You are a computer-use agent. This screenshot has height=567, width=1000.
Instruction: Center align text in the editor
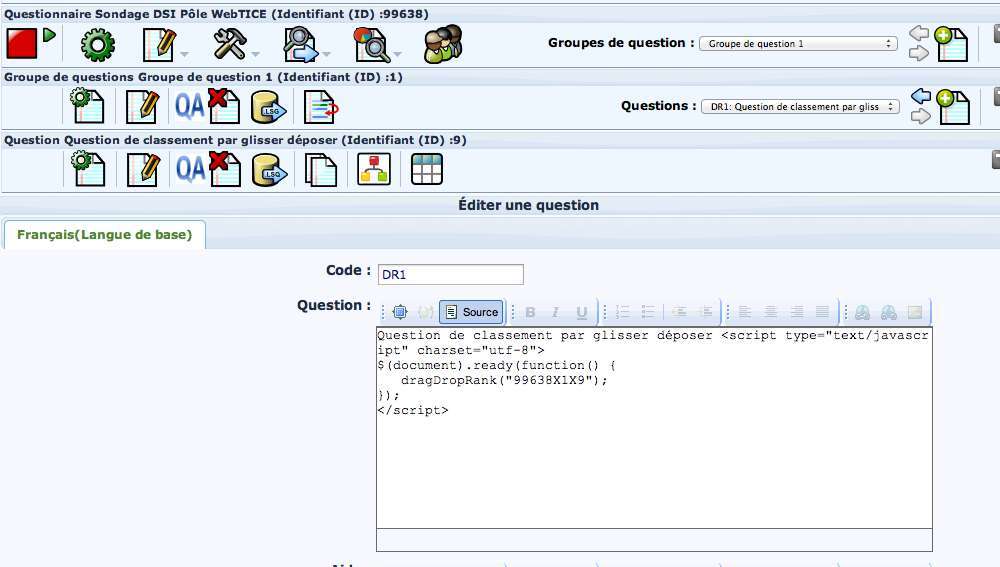770,312
